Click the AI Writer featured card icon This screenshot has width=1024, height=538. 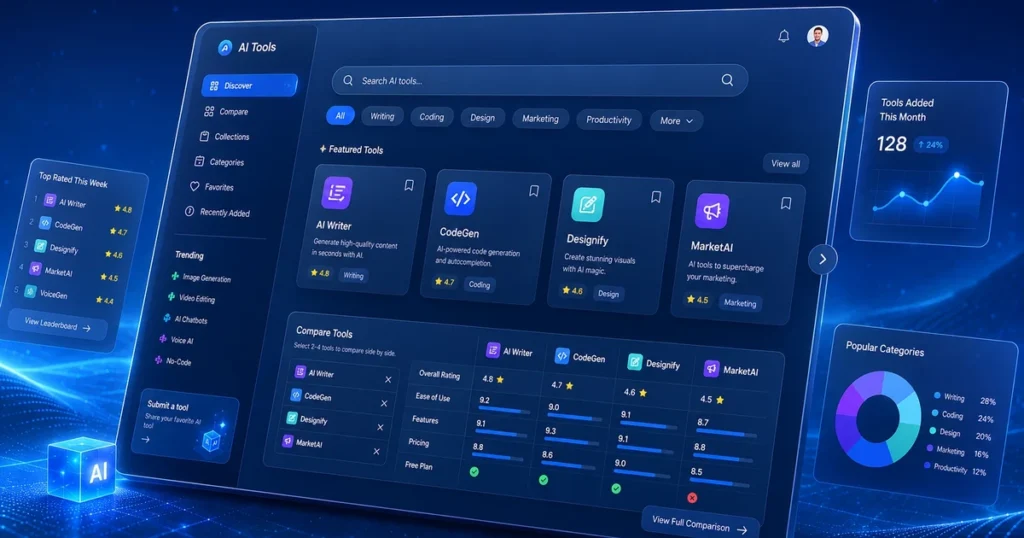tap(337, 193)
